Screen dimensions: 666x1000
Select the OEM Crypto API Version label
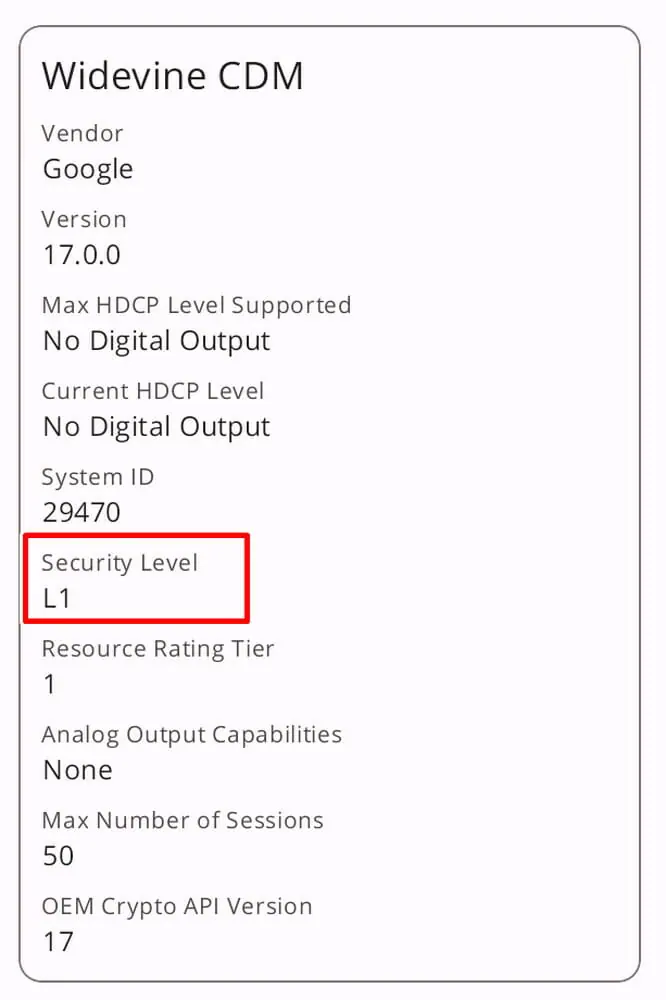point(177,907)
